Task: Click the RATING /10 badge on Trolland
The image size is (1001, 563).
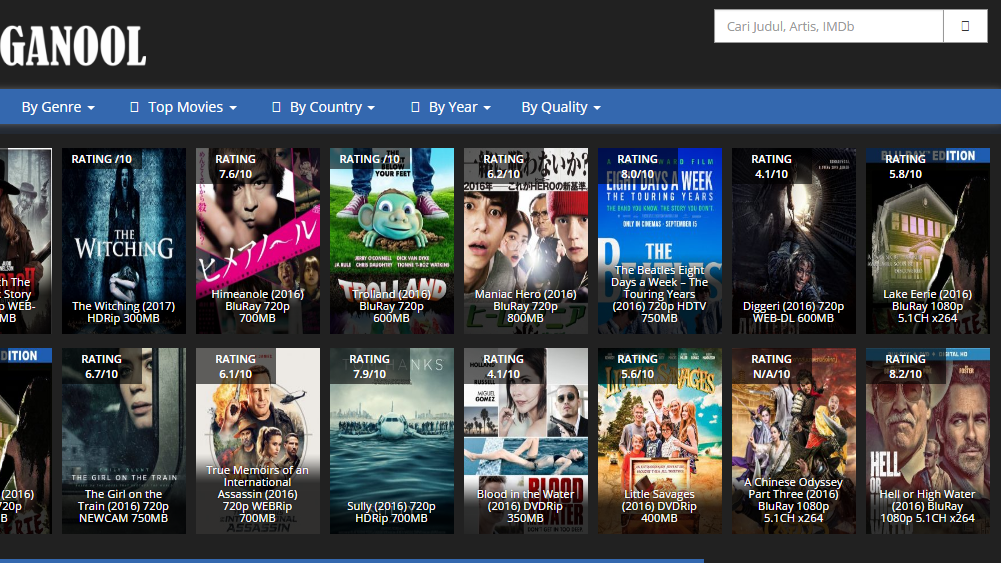Action: 370,159
